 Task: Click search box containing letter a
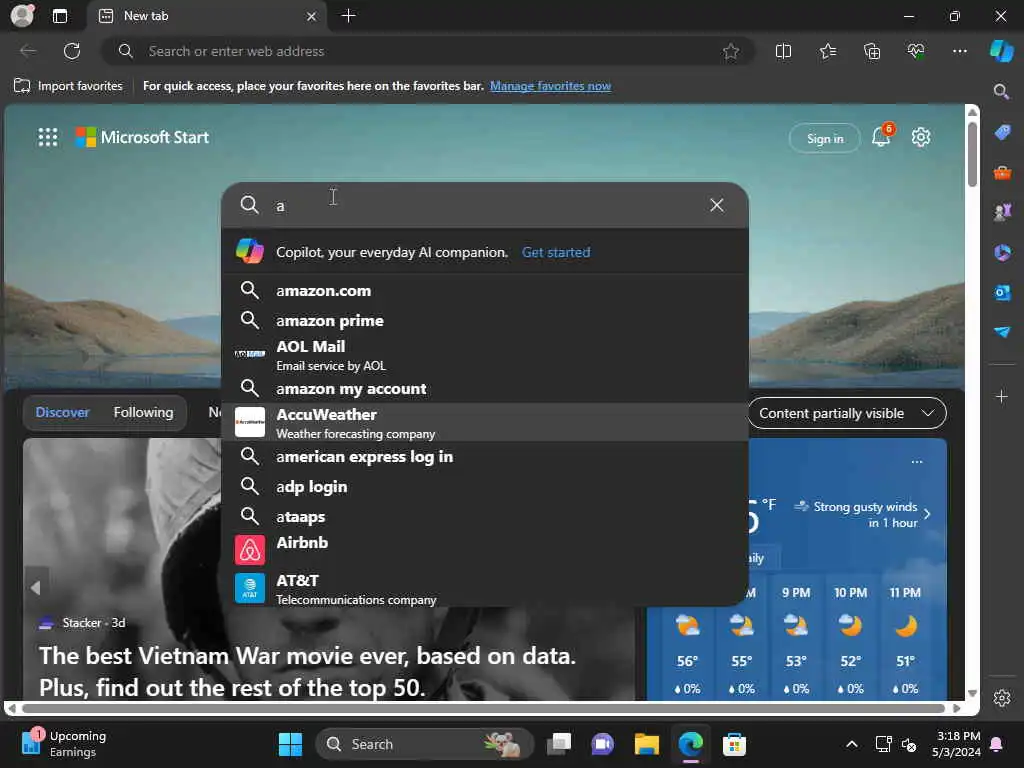tap(485, 205)
